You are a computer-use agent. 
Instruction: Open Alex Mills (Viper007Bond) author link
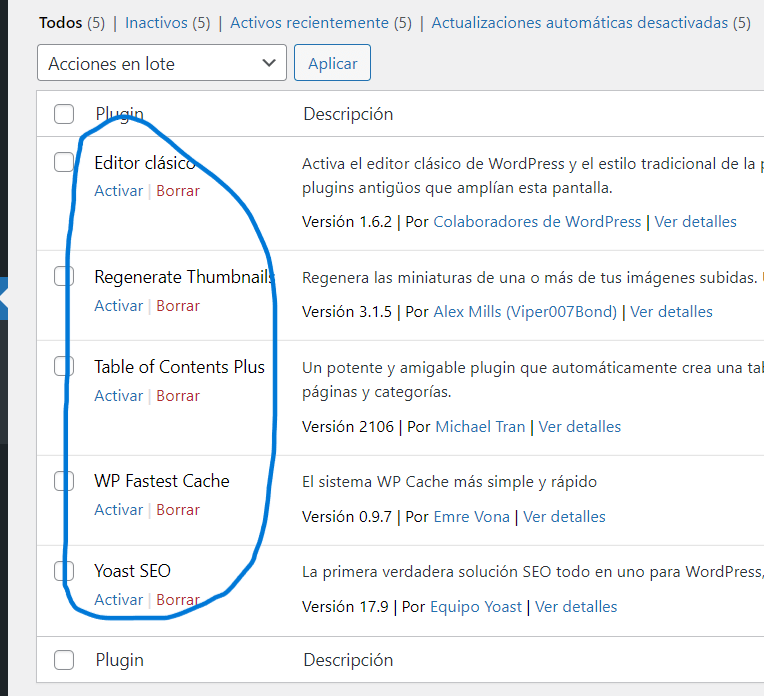pyautogui.click(x=525, y=312)
